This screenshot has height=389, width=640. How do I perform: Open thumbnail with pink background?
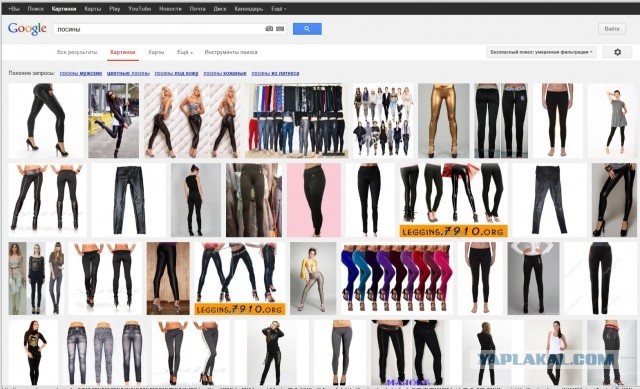(x=314, y=200)
